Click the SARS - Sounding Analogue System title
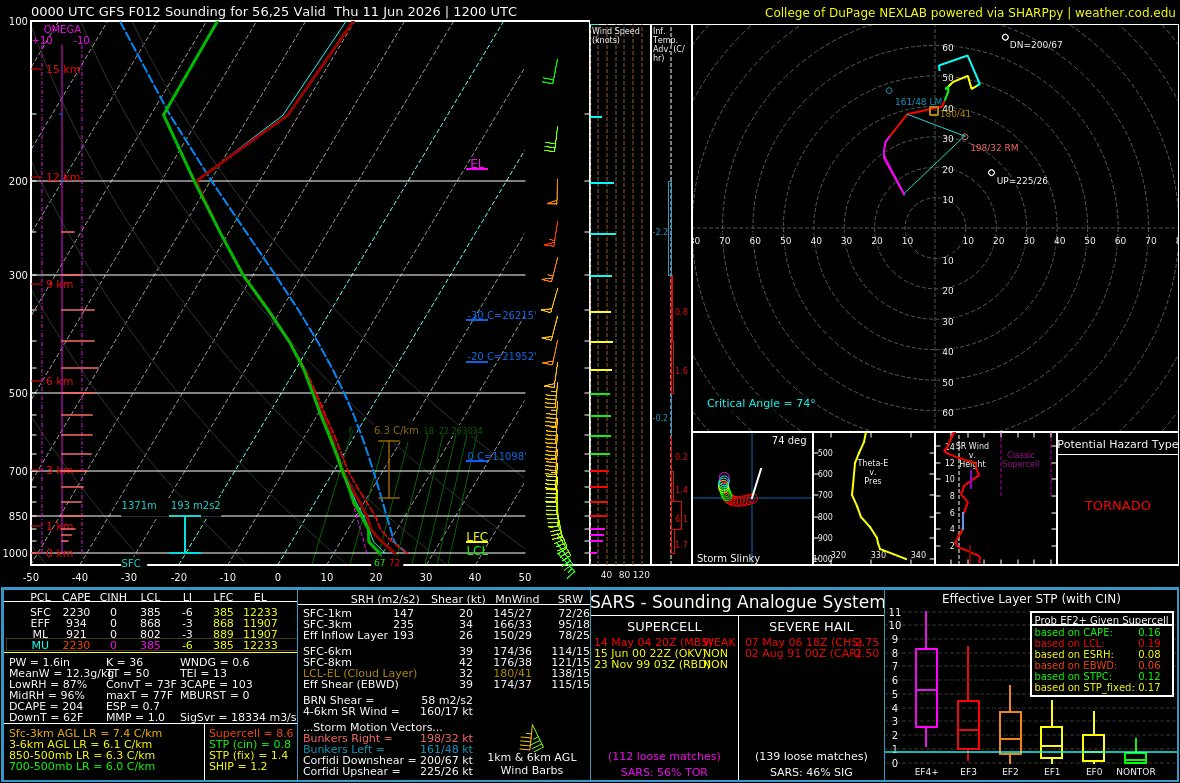The width and height of the screenshot is (1180, 783). coord(738,602)
